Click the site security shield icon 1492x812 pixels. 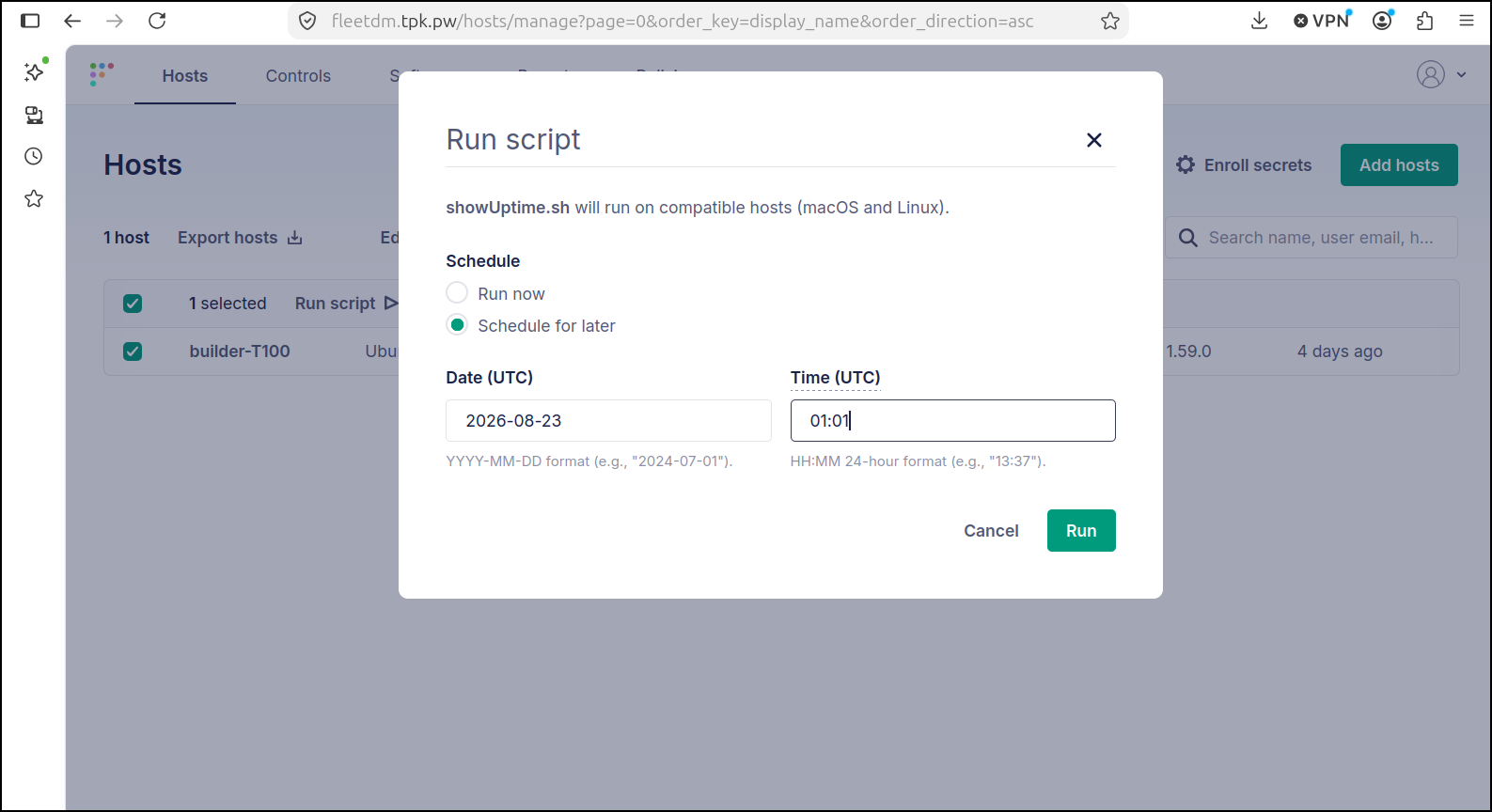307,21
